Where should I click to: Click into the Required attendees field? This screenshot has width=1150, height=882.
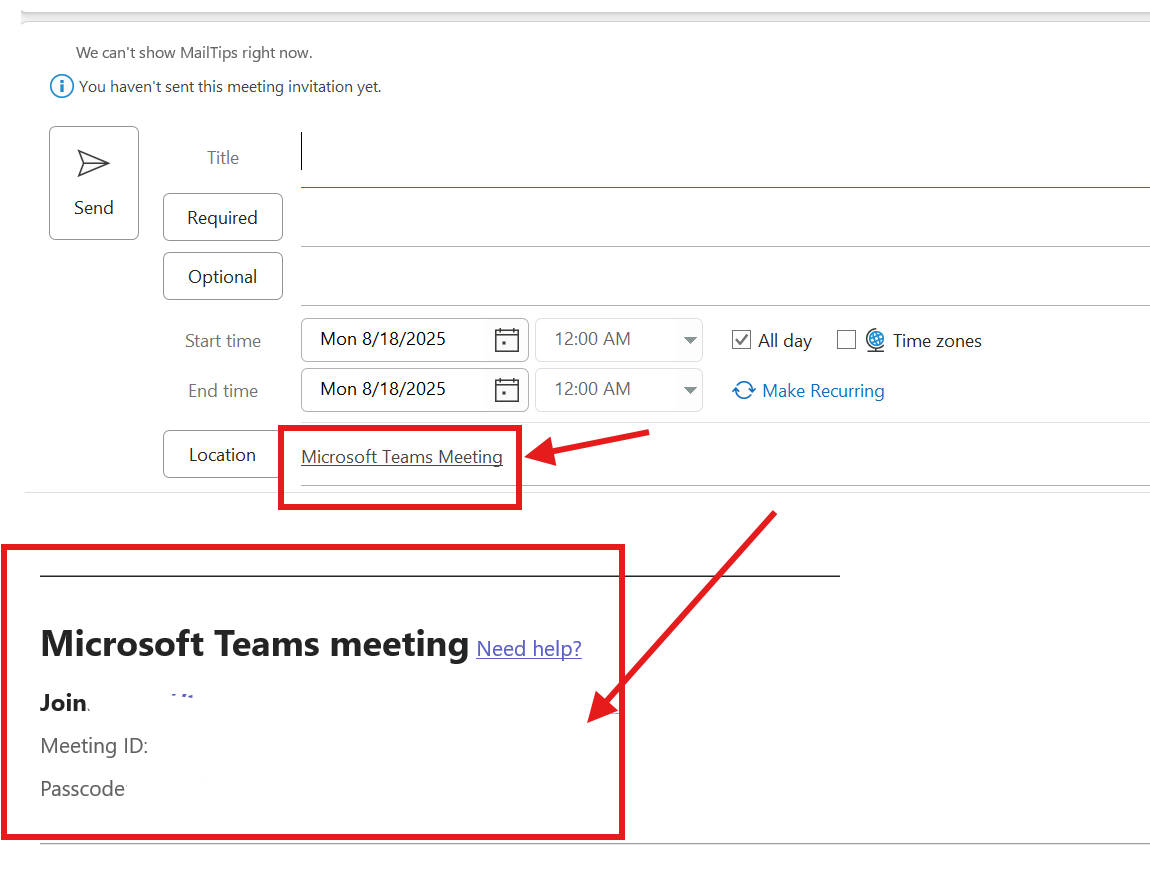[725, 218]
